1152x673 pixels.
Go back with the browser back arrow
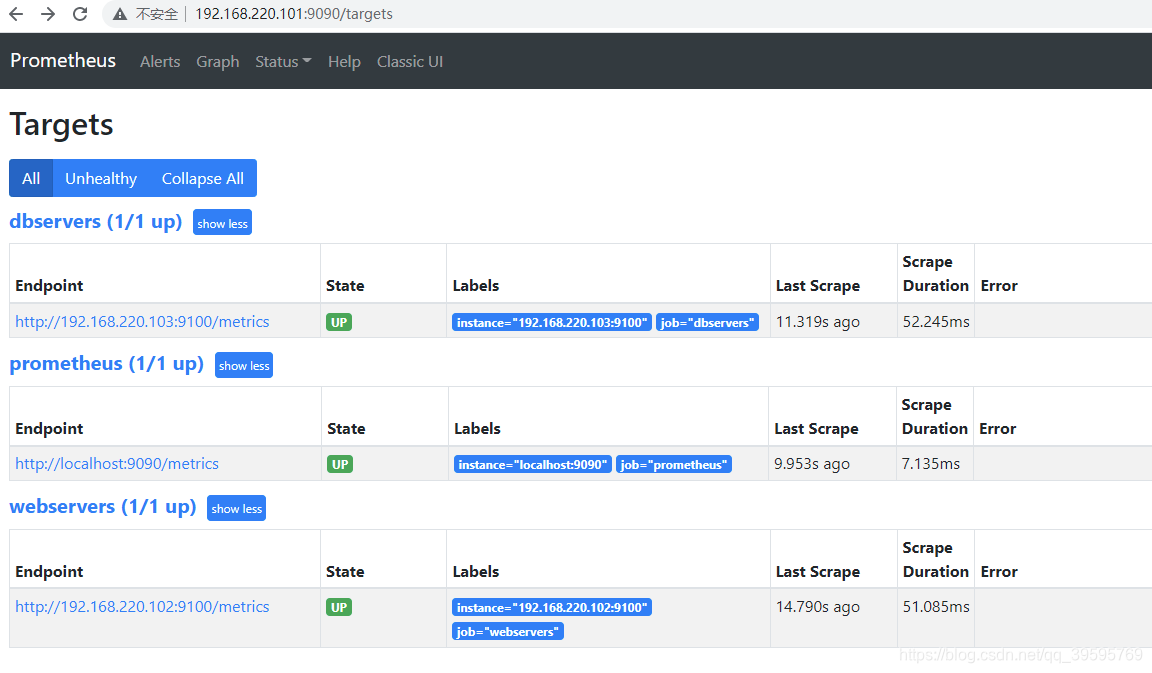click(x=16, y=14)
